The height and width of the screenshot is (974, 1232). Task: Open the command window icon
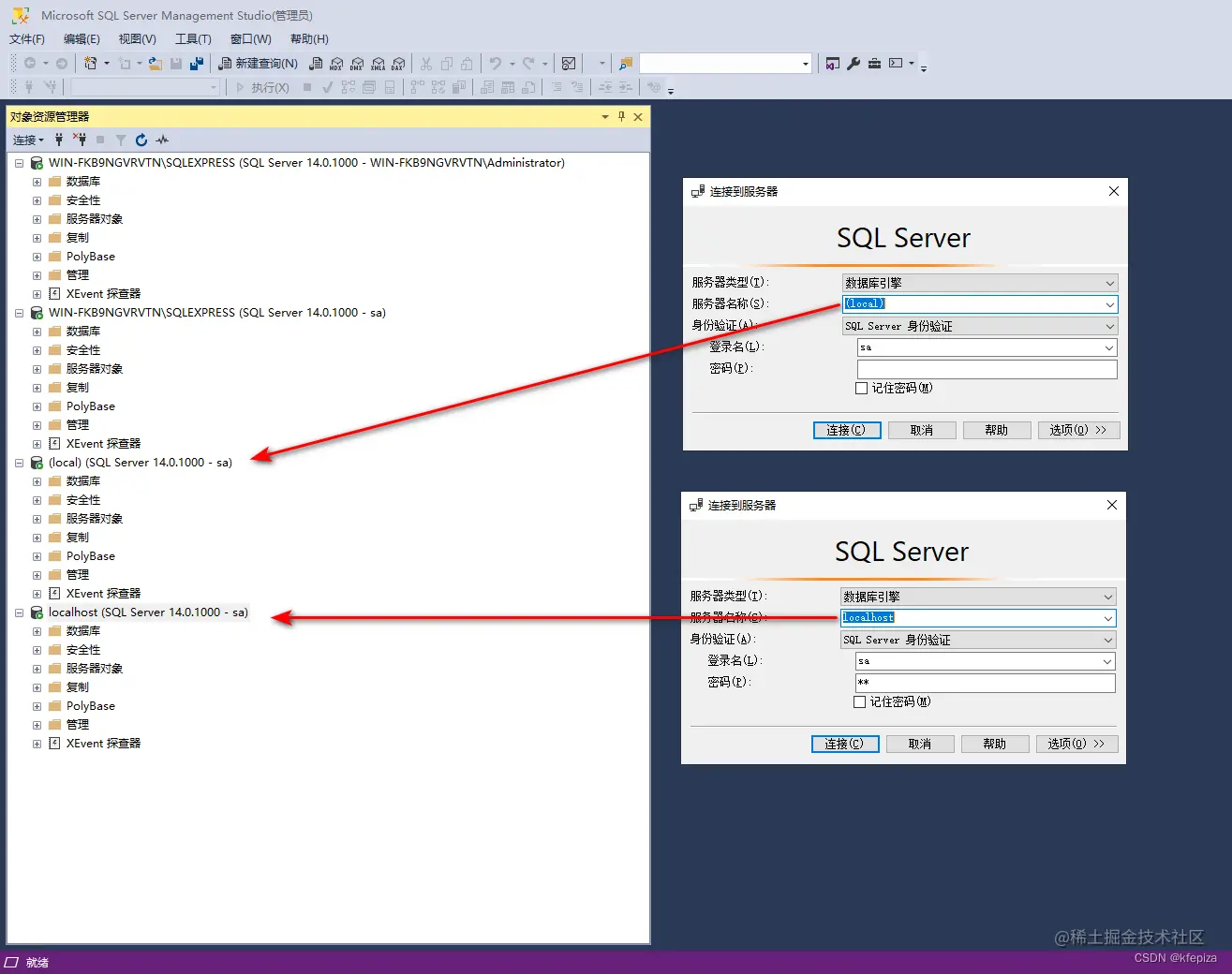896,64
